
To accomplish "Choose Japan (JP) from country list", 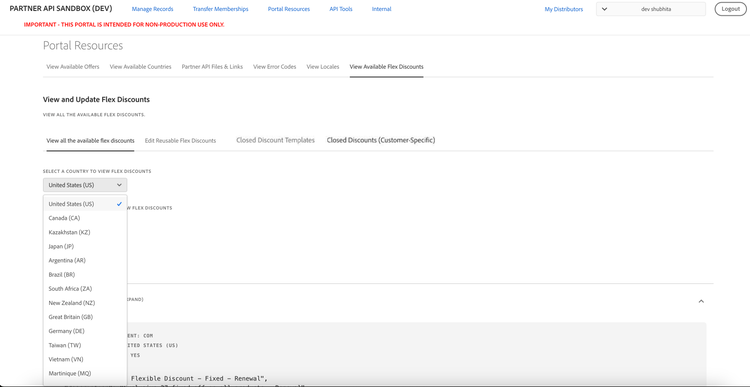I will point(85,246).
